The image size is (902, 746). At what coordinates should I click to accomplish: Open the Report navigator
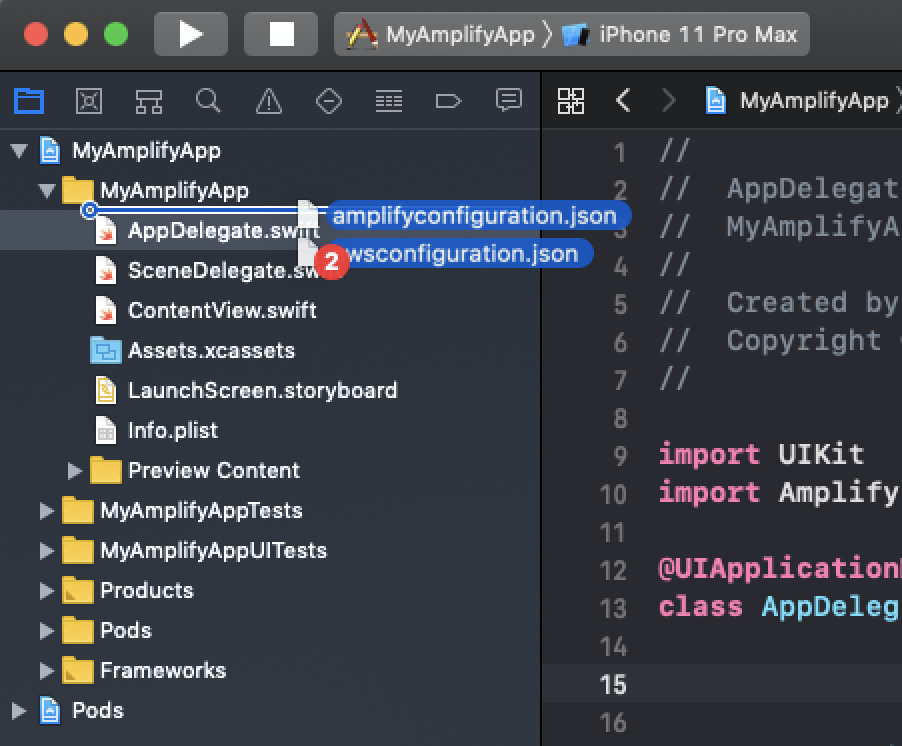tap(509, 100)
